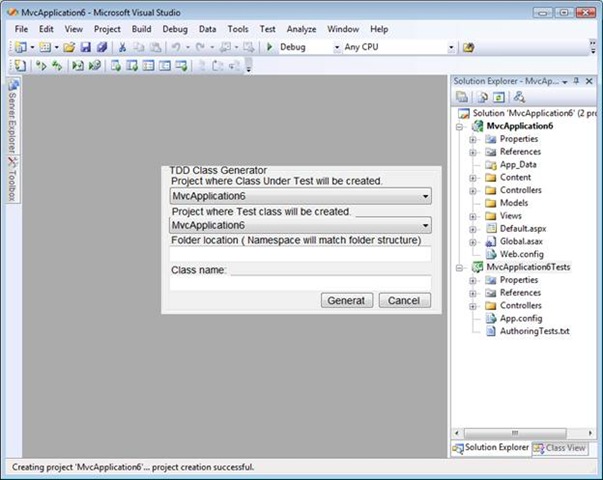This screenshot has width=603, height=480.
Task: Click Refresh icon in Solution Explorer toolbar
Action: click(x=499, y=97)
